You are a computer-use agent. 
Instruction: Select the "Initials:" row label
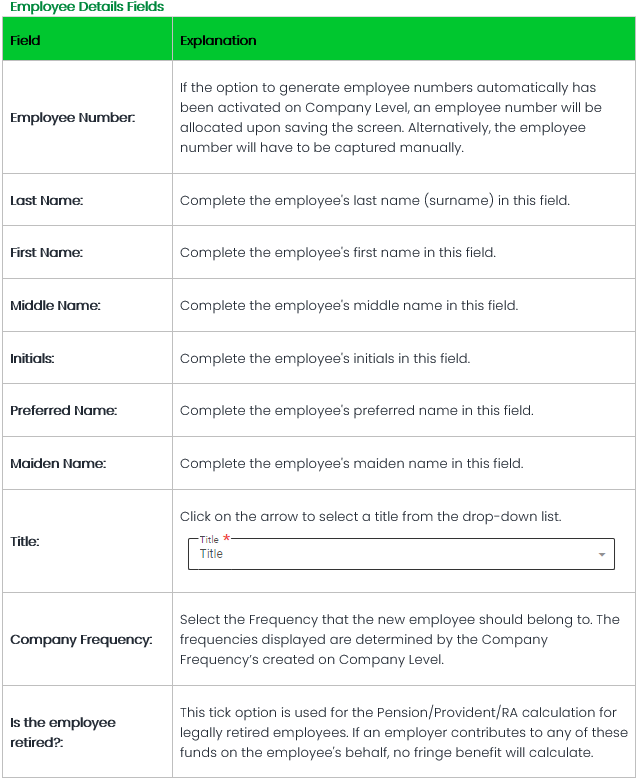point(32,358)
